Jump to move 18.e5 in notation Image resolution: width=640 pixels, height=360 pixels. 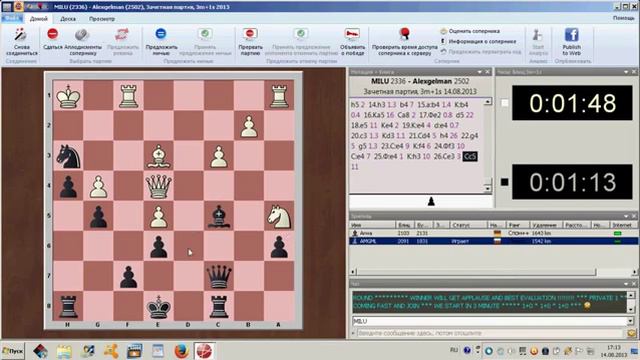359,125
